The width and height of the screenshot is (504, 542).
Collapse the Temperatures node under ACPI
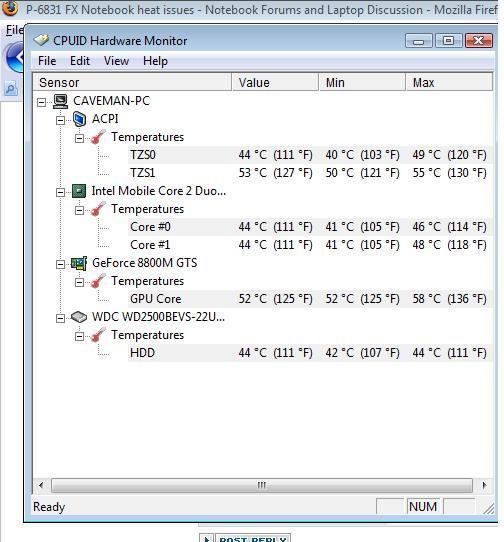coord(80,138)
